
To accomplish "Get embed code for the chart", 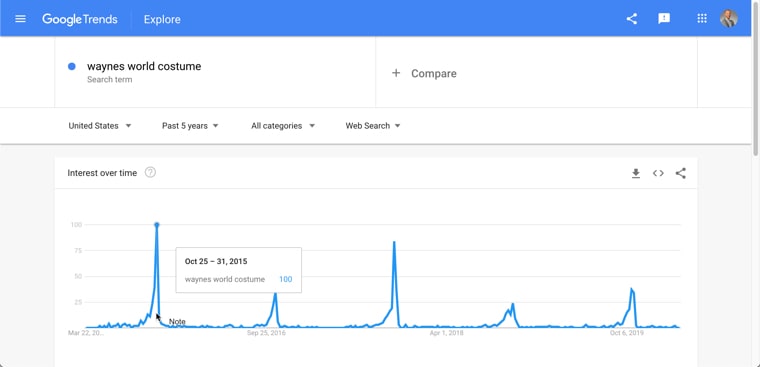I will coord(658,173).
